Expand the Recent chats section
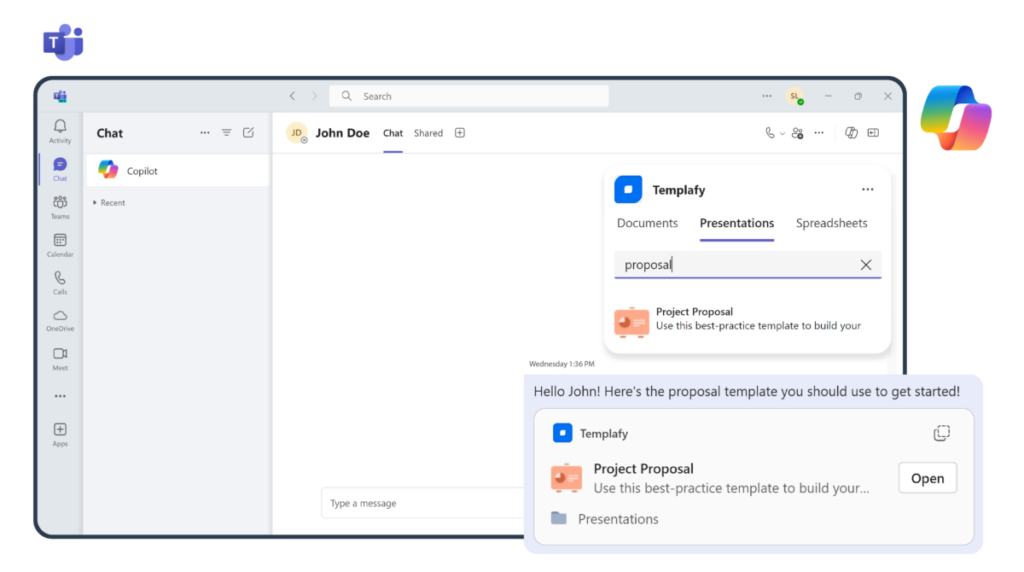 click(x=109, y=202)
